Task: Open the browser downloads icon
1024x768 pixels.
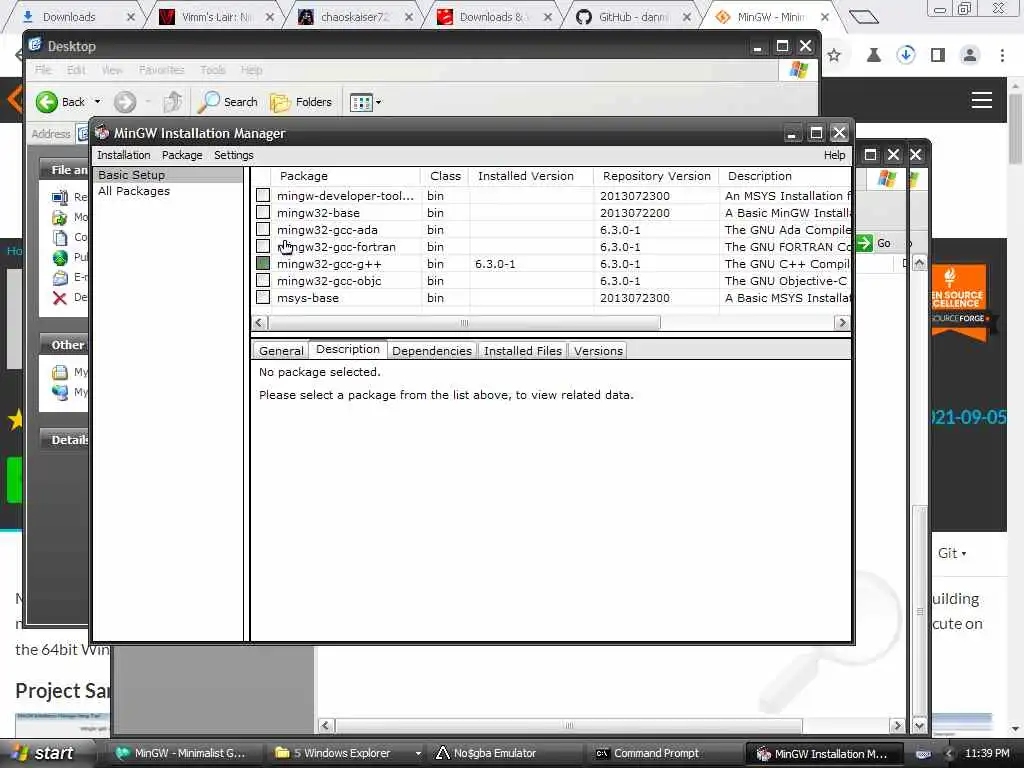Action: 905,56
